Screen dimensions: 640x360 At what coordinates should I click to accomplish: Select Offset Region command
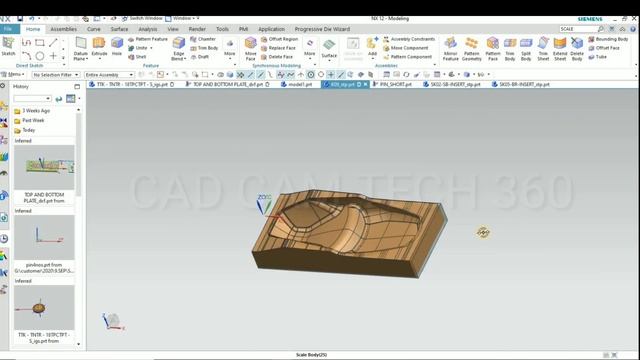click(x=279, y=39)
